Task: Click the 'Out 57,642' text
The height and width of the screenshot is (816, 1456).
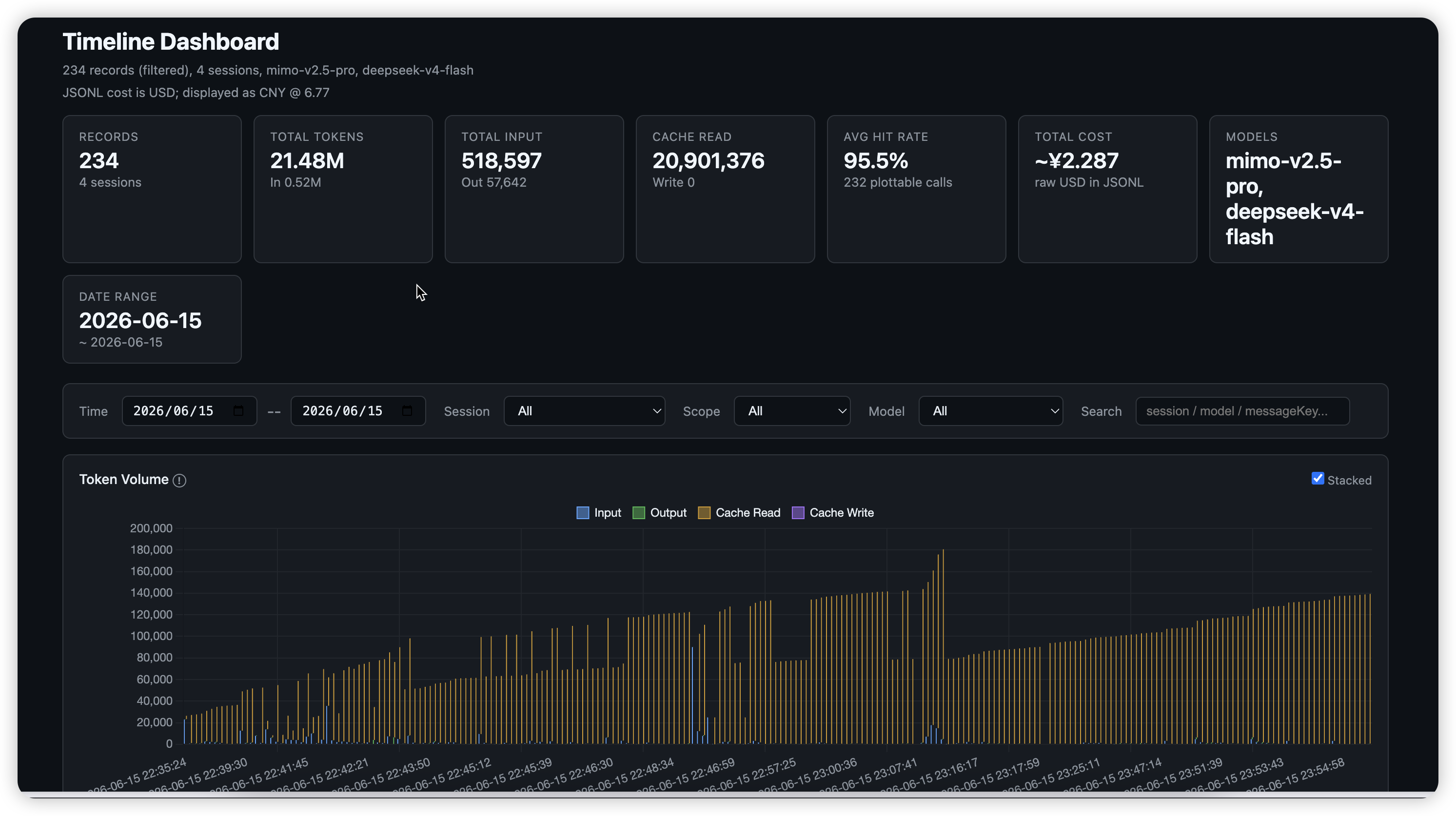Action: tap(493, 182)
